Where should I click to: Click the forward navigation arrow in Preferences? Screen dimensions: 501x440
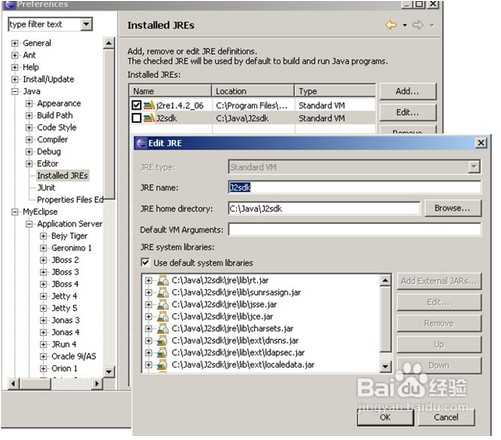tap(418, 25)
